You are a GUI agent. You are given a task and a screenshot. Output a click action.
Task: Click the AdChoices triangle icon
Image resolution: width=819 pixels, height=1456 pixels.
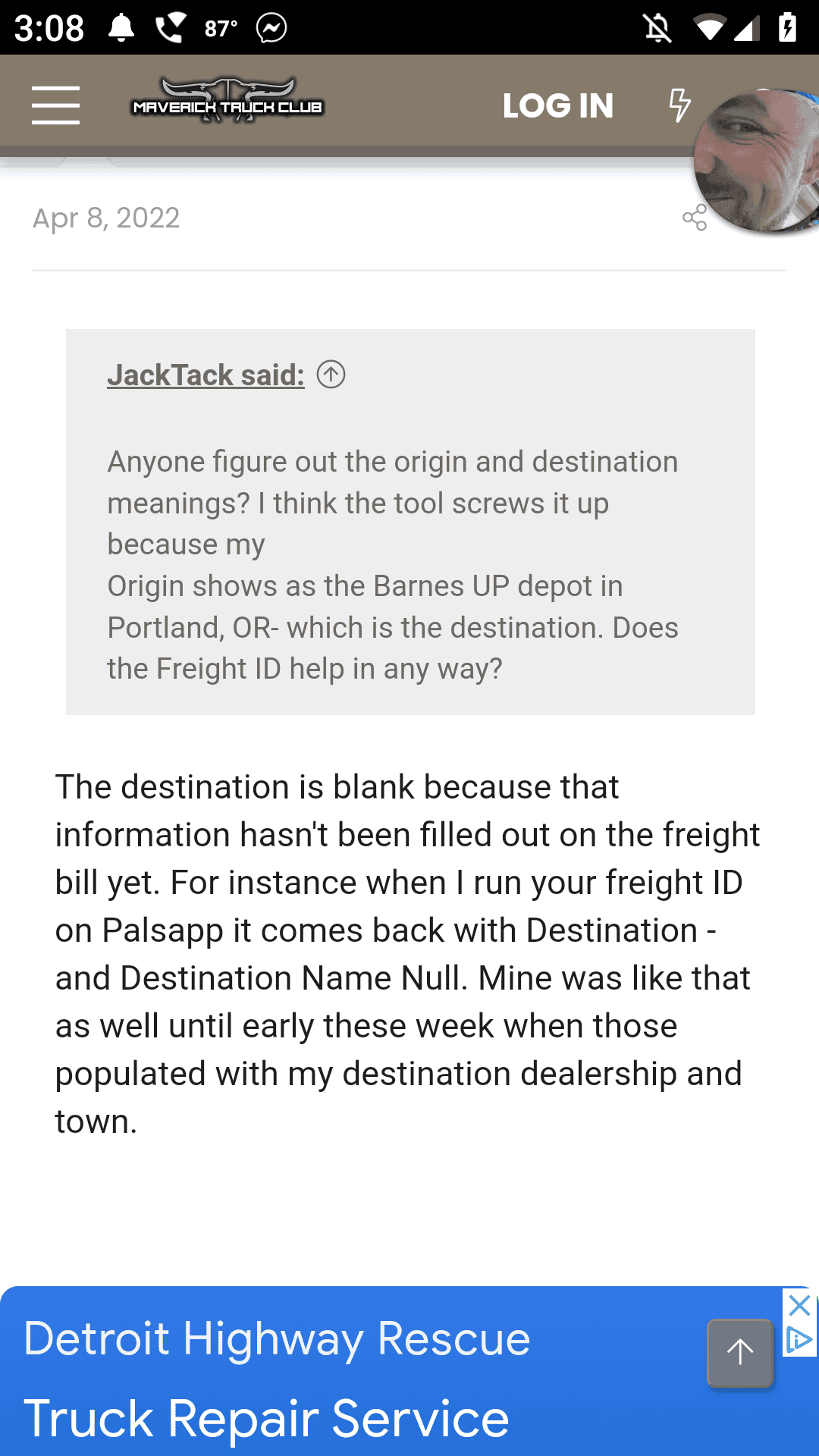click(x=799, y=1340)
